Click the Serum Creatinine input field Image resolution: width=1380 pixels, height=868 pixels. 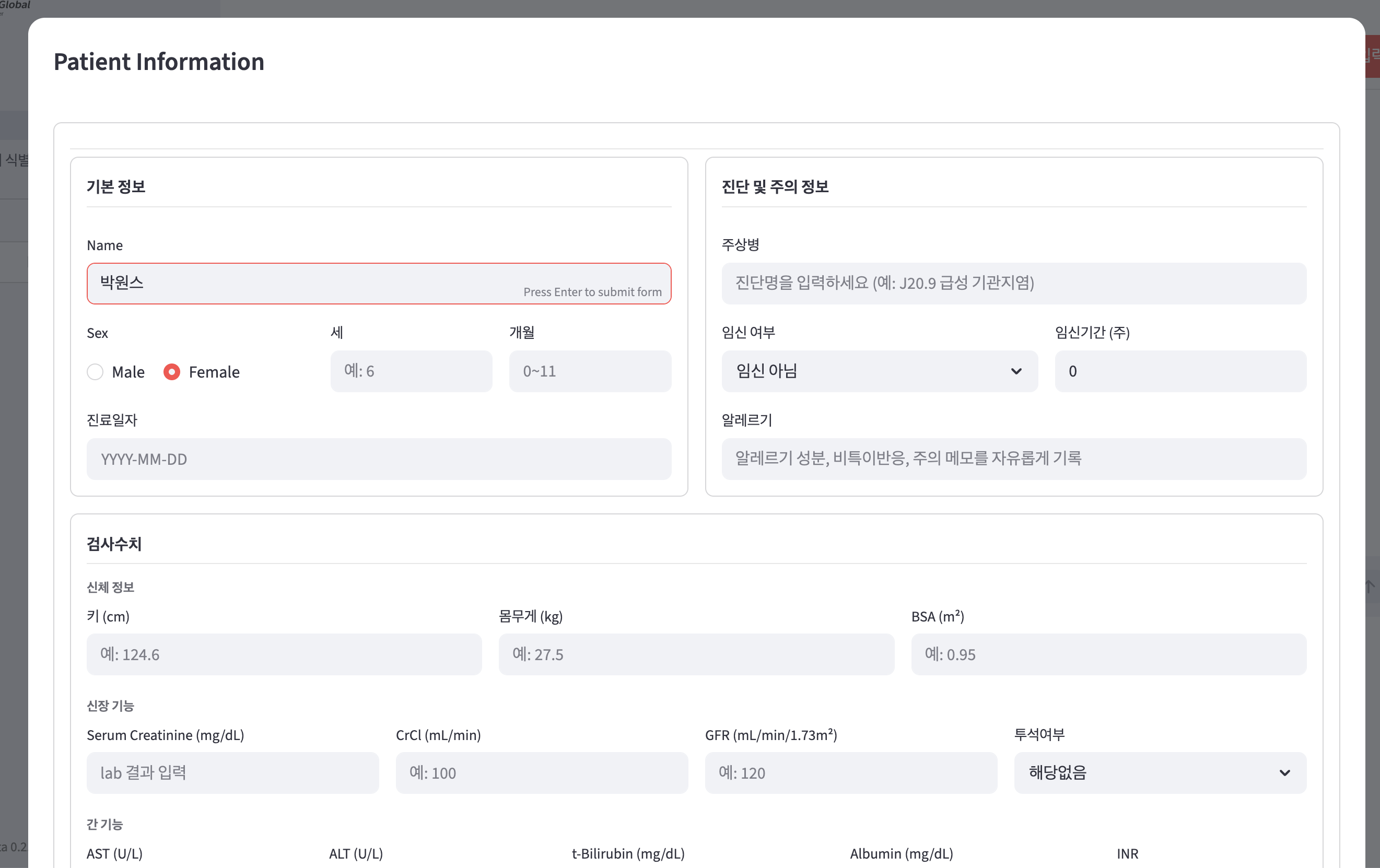click(232, 772)
